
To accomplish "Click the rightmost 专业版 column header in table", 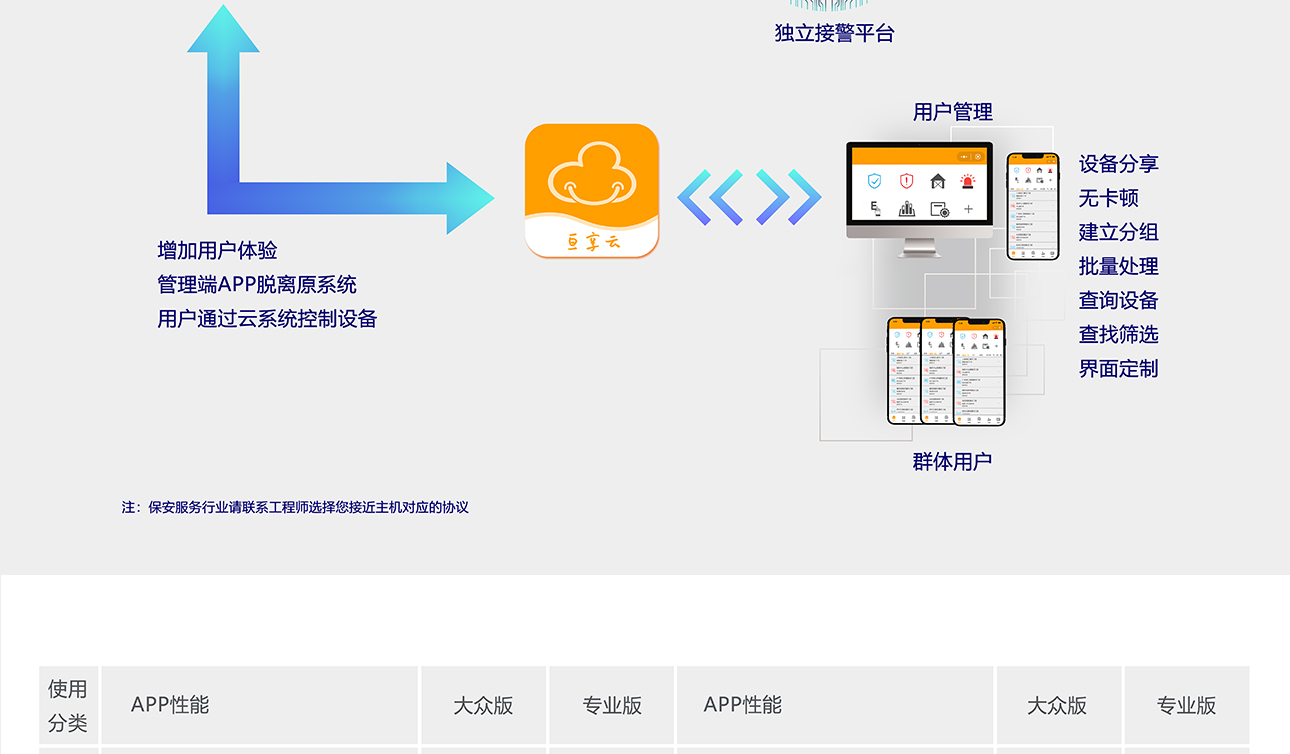I will pyautogui.click(x=1186, y=705).
